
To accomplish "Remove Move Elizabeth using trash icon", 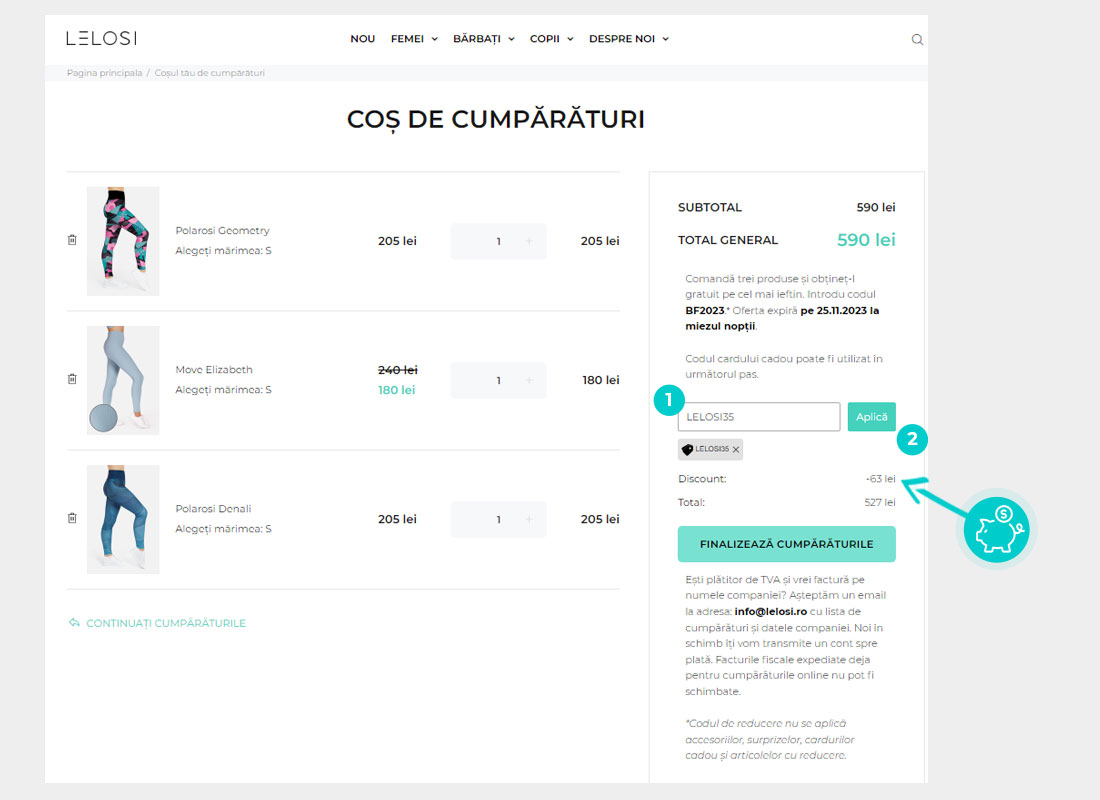I will click(x=72, y=379).
